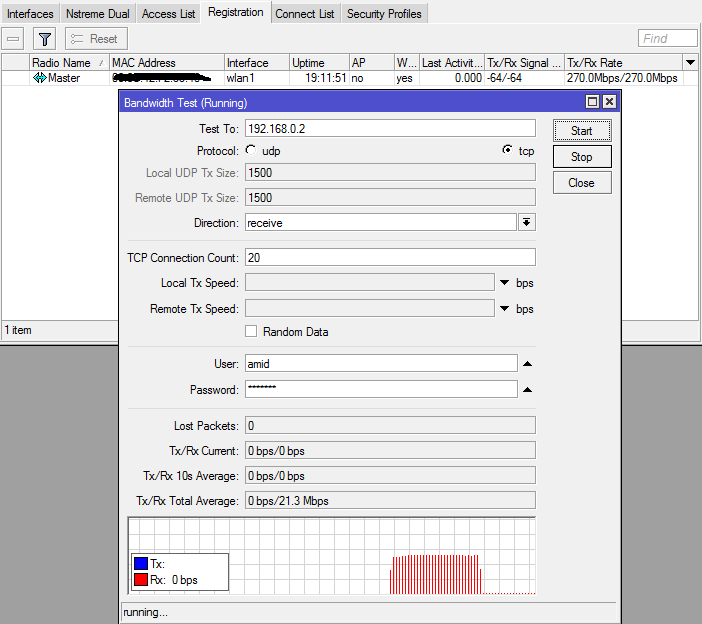Click the minus remove button in toolbar
The height and width of the screenshot is (624, 702).
[x=14, y=39]
